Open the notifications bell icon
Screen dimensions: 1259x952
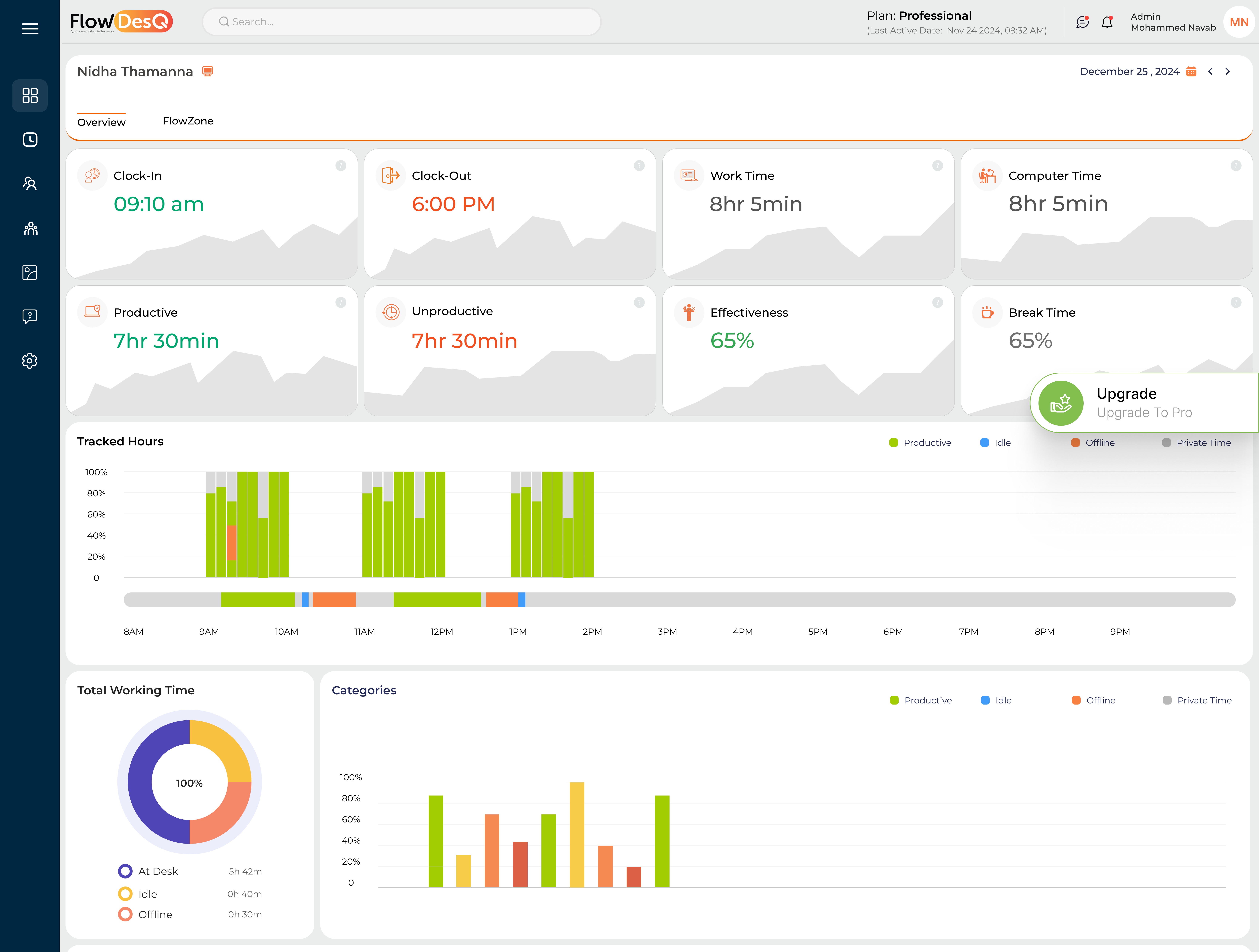tap(1107, 22)
